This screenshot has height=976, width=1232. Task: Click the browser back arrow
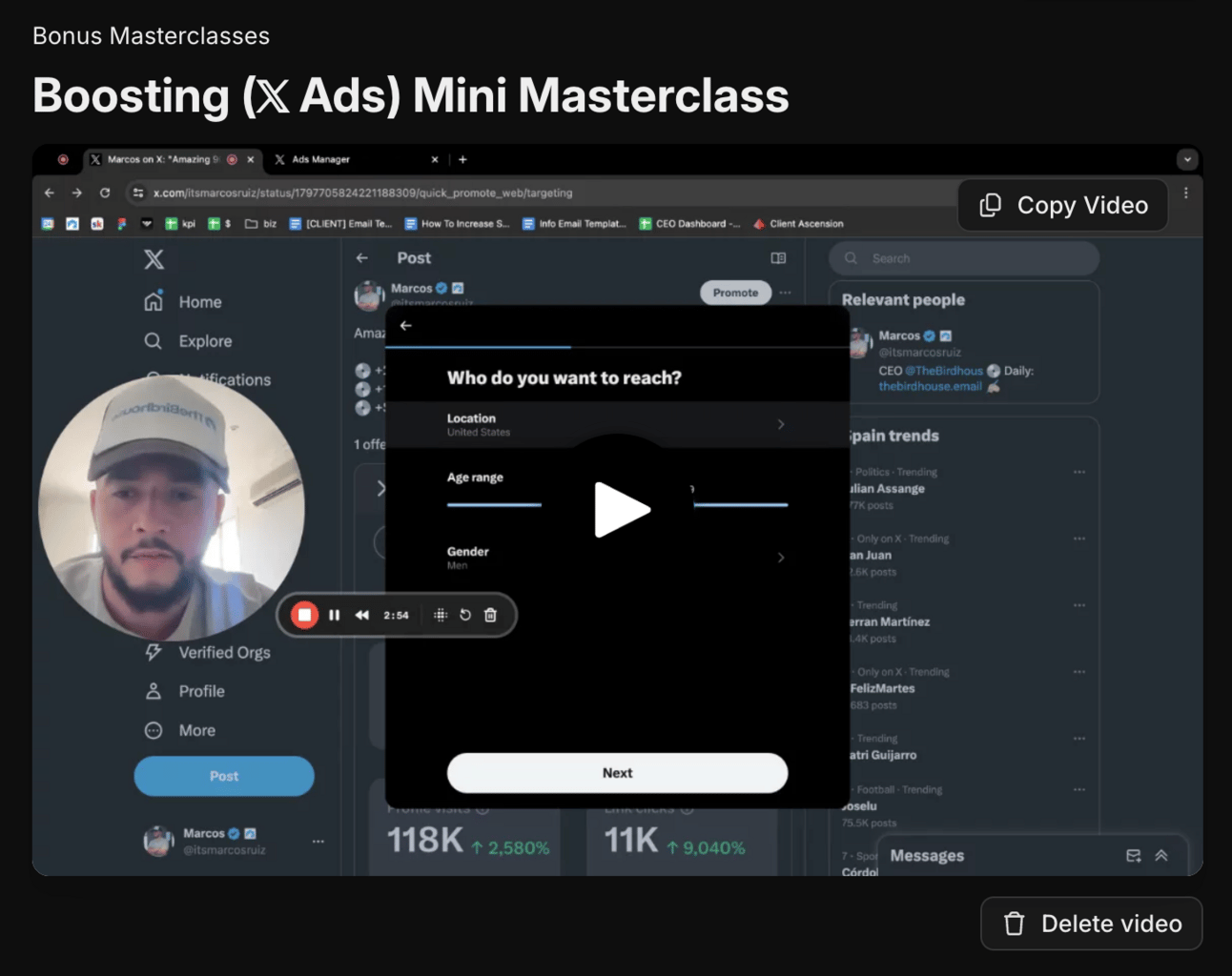point(50,193)
